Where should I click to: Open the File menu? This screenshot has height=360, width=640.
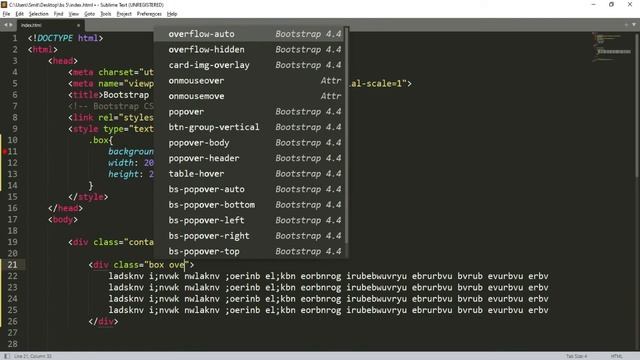point(6,14)
